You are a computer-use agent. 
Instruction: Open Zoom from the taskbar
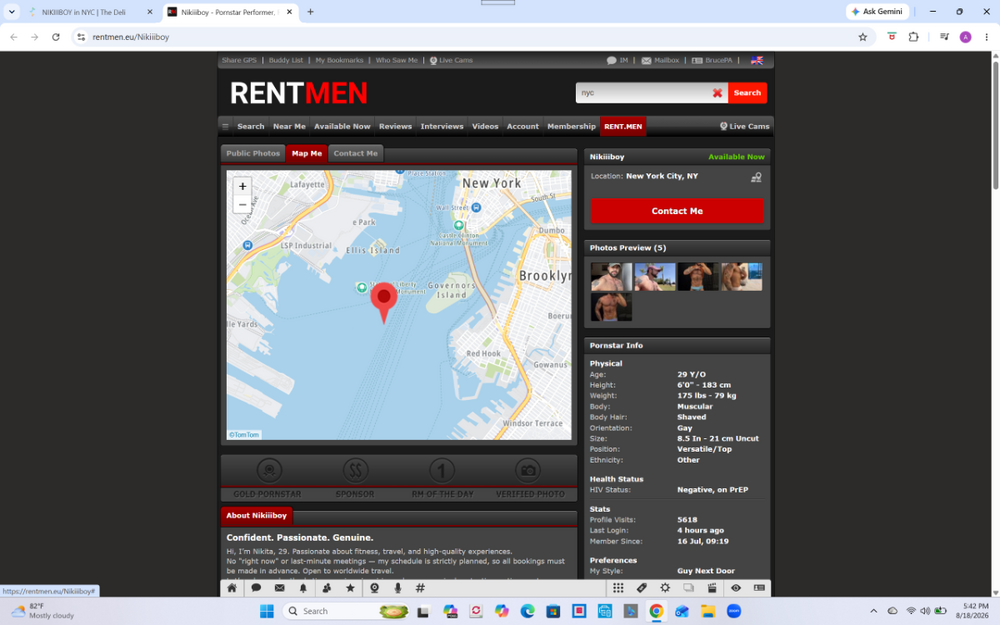point(734,611)
